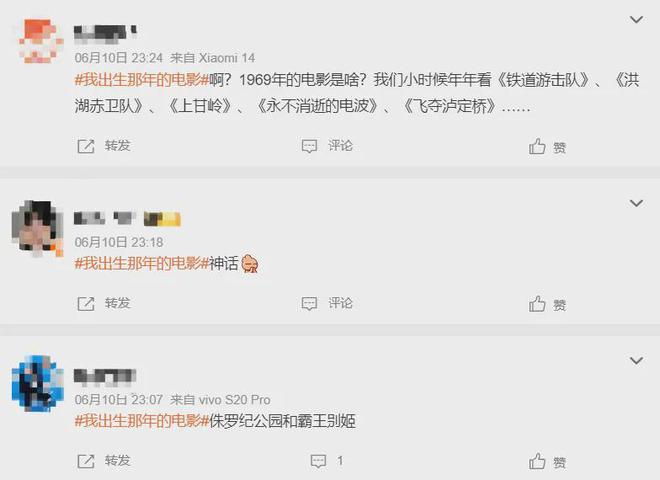Open the orange pixelated avatar of first poster
The width and height of the screenshot is (660, 480).
(40, 41)
